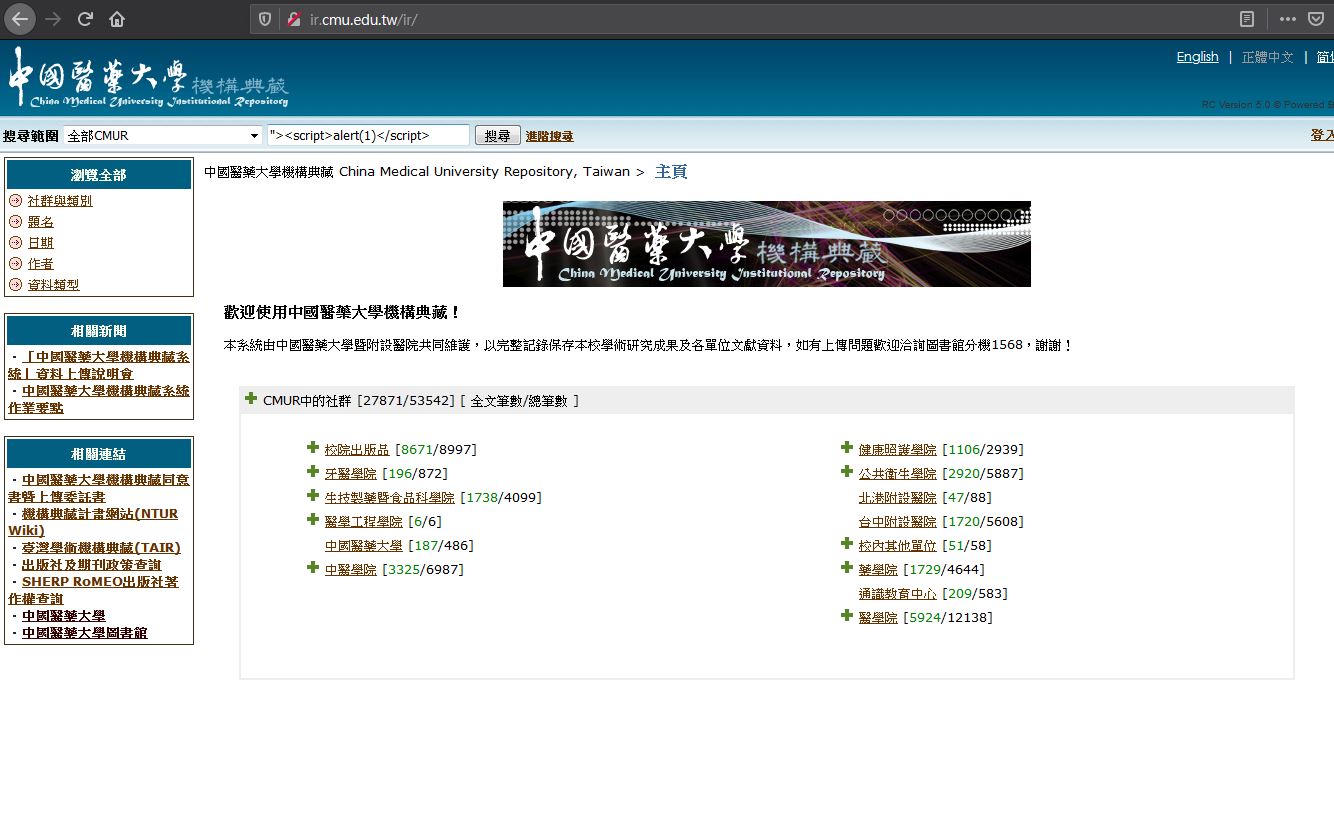This screenshot has height=824, width=1334.
Task: Click the China Medical University repository logo
Action: pyautogui.click(x=149, y=77)
